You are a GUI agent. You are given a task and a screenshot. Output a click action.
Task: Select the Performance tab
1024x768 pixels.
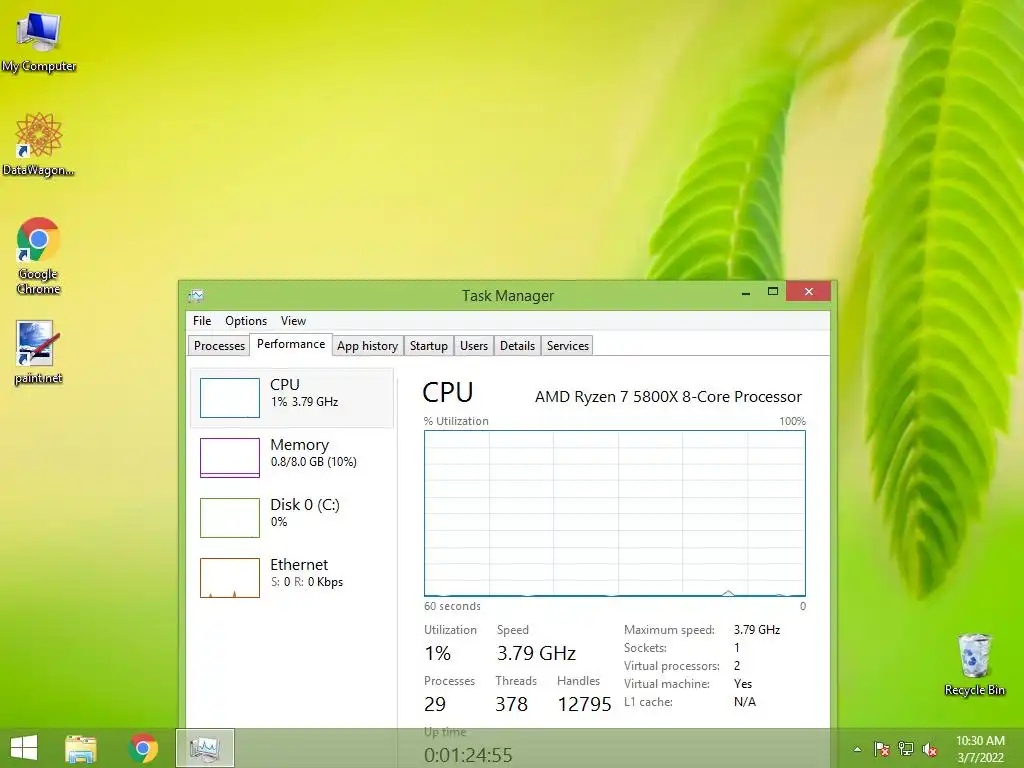(x=291, y=344)
